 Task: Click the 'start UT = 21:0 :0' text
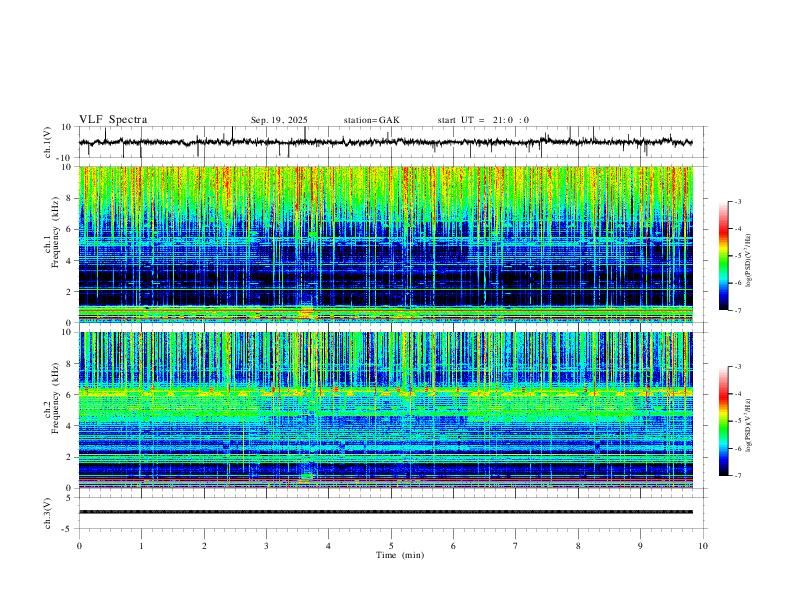(x=483, y=120)
